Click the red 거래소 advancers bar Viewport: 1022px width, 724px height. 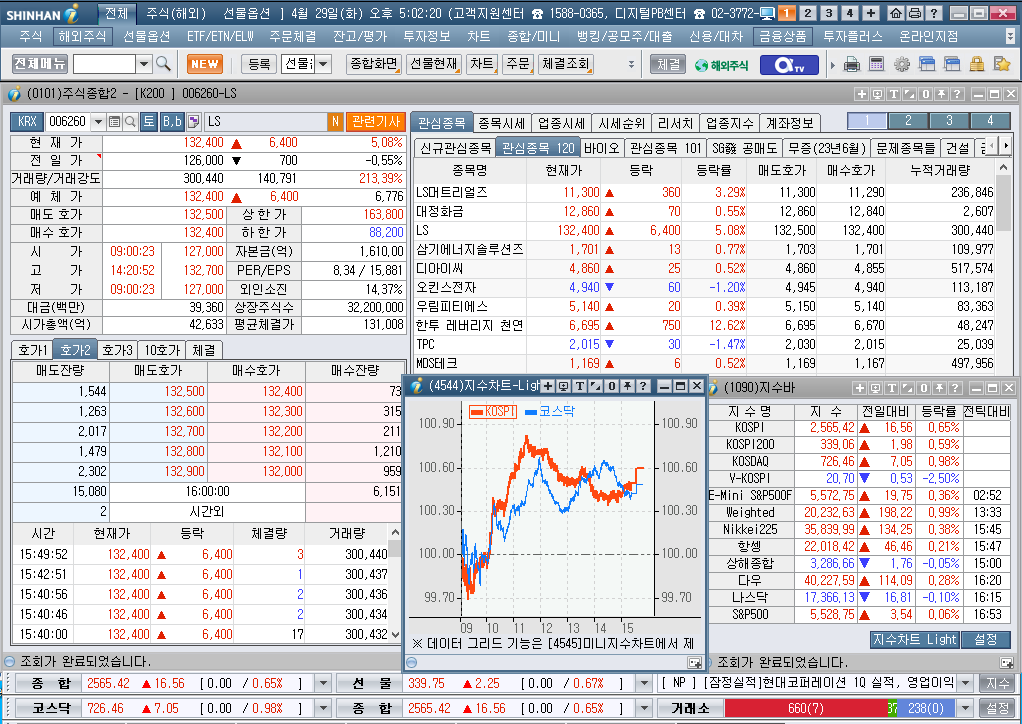806,708
